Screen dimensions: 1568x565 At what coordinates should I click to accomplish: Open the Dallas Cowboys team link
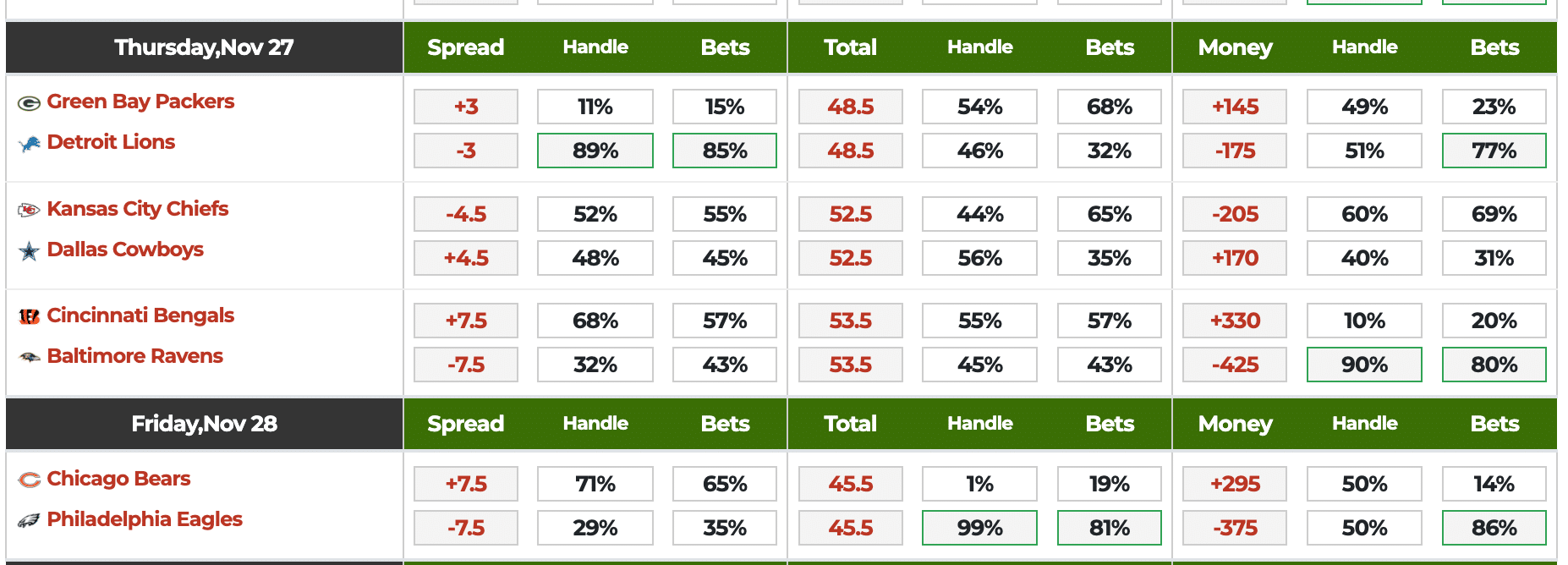(125, 250)
